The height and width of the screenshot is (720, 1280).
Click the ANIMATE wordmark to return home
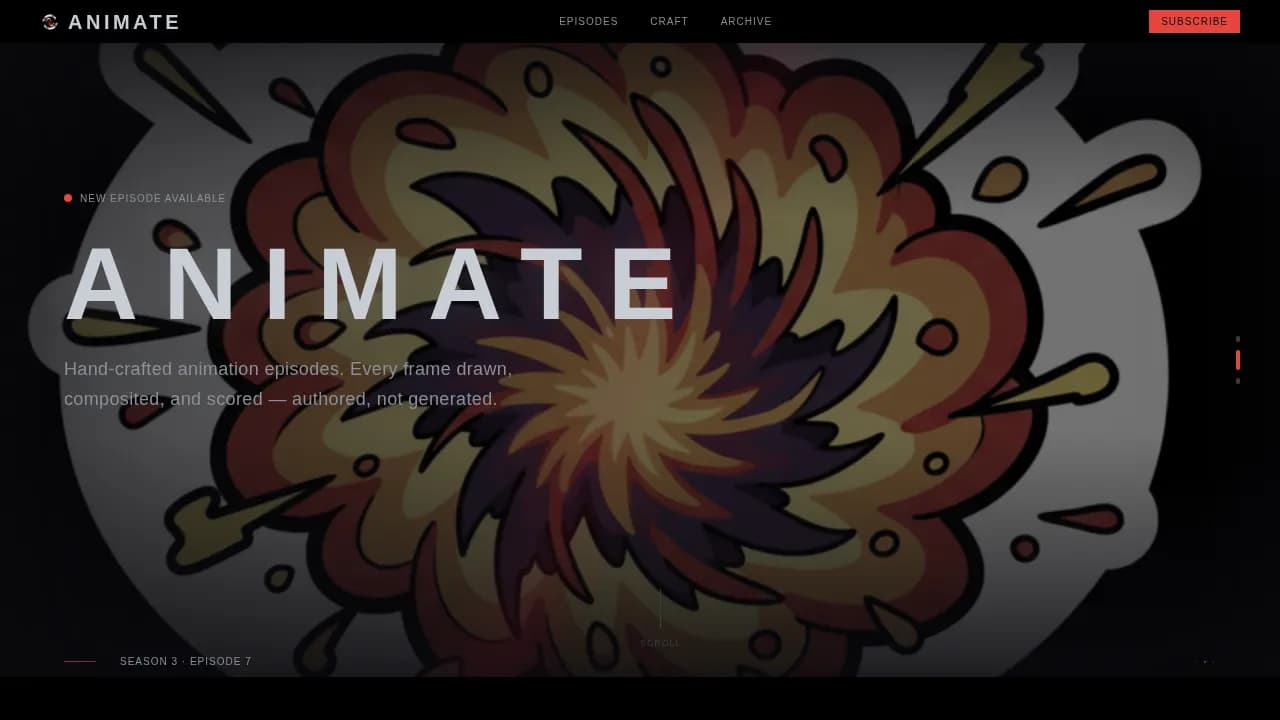[x=124, y=21]
